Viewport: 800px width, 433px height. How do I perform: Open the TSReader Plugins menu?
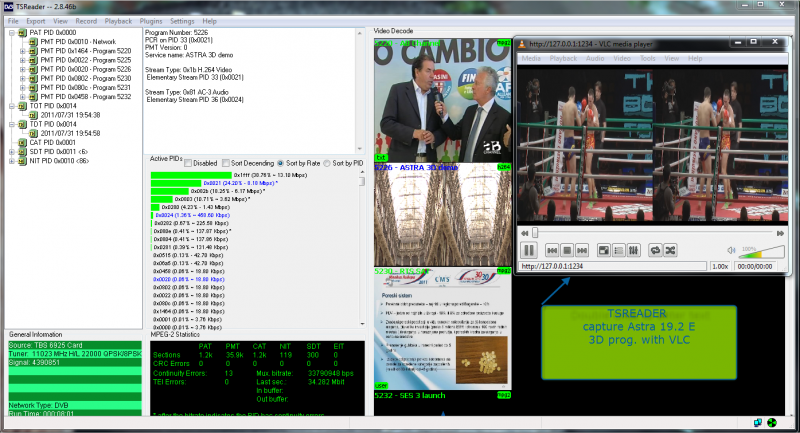[x=151, y=21]
